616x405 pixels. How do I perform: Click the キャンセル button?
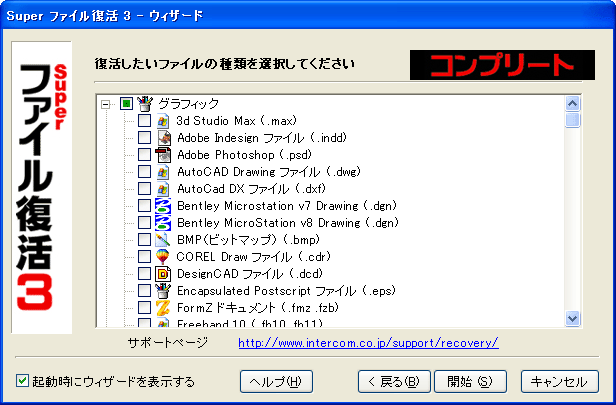pyautogui.click(x=560, y=381)
